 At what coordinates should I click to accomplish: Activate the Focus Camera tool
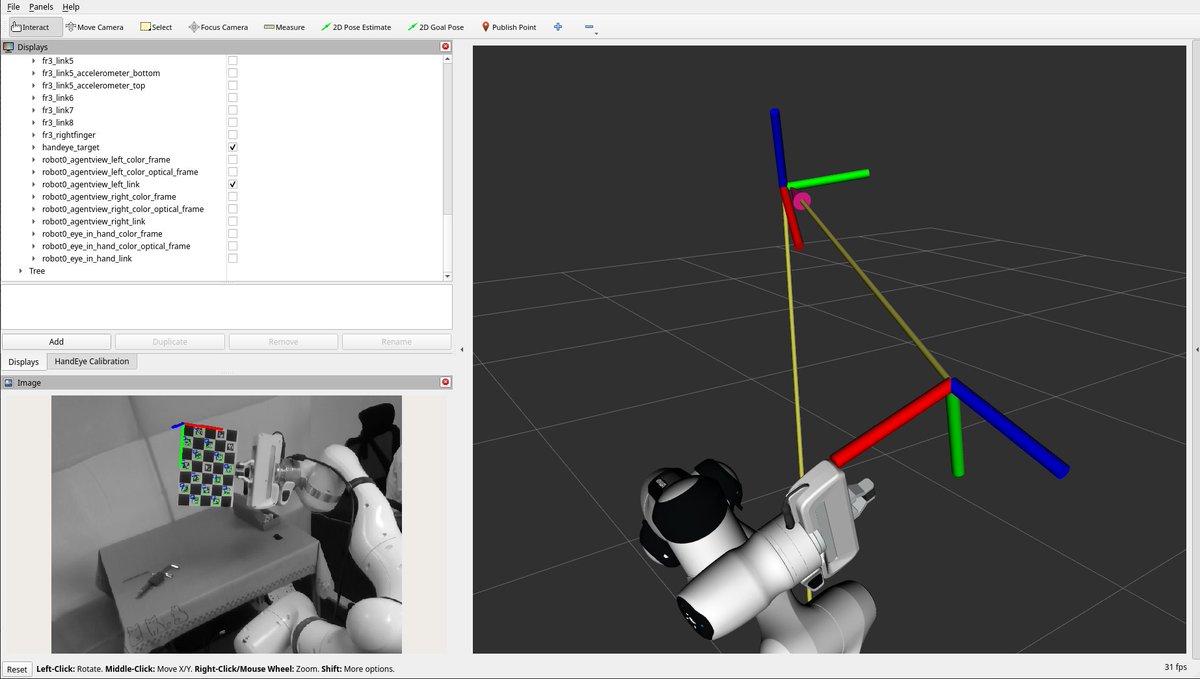tap(218, 27)
